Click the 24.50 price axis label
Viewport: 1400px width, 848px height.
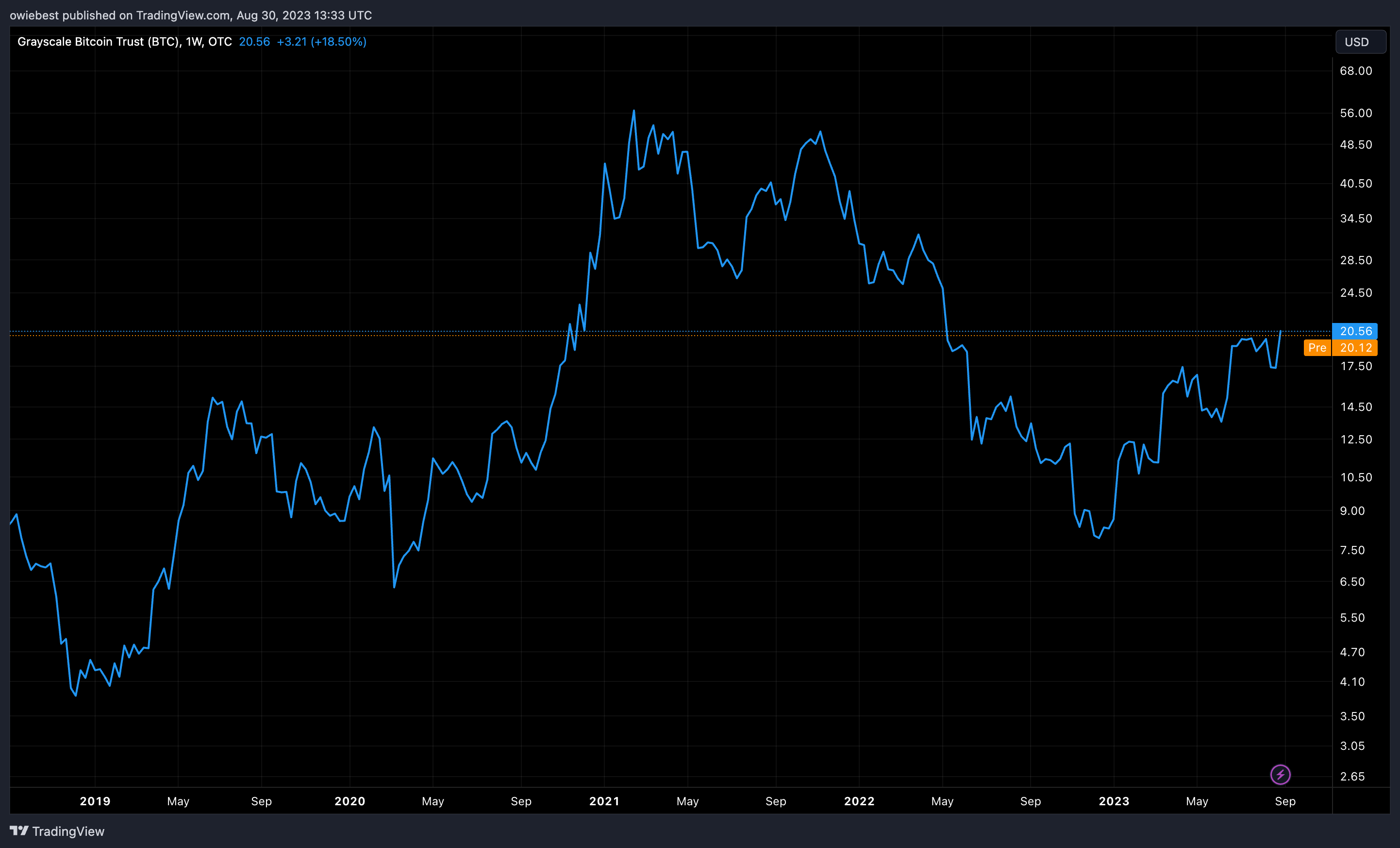(1356, 292)
